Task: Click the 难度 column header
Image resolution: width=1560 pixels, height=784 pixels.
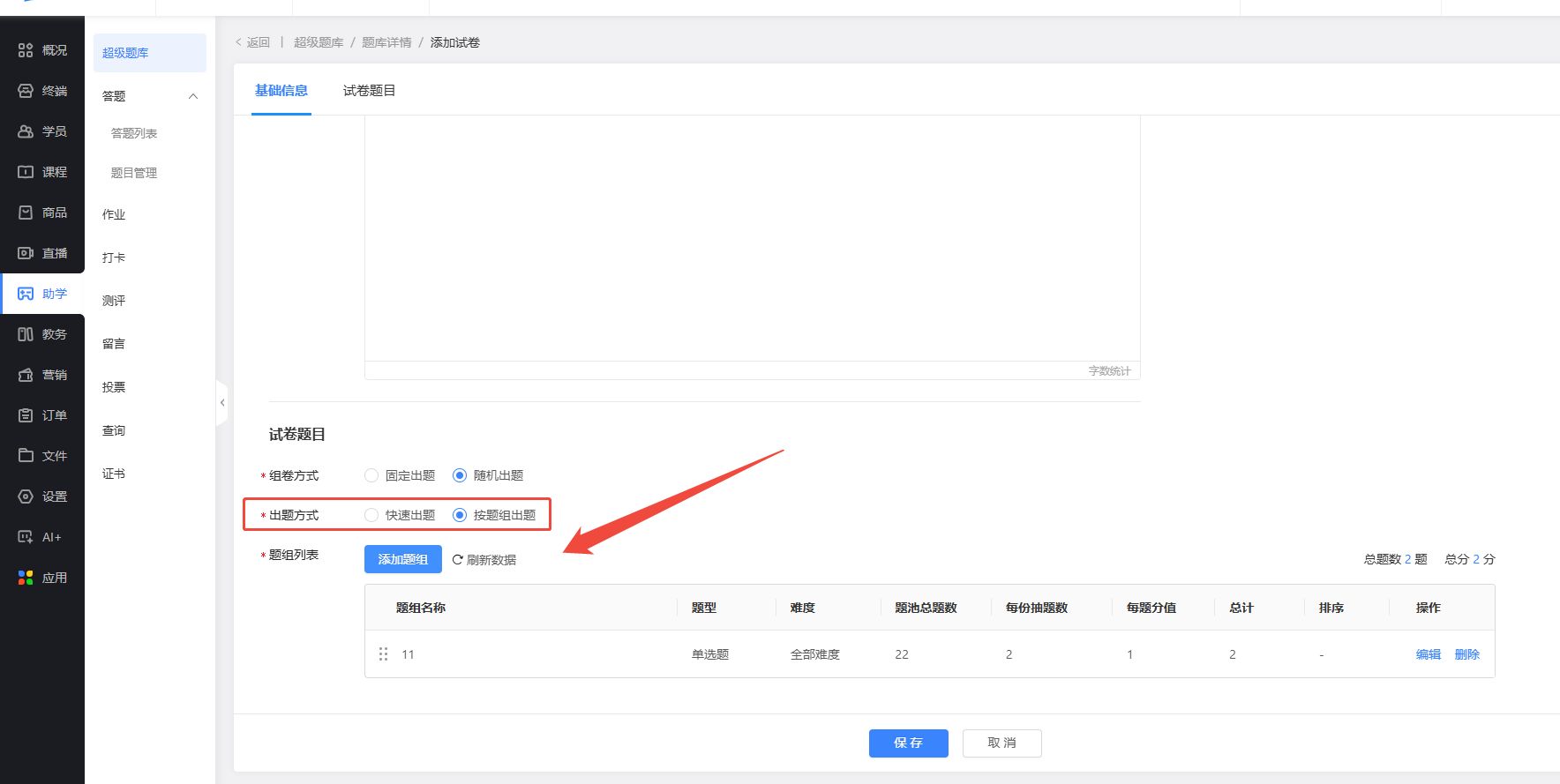Action: (x=803, y=608)
